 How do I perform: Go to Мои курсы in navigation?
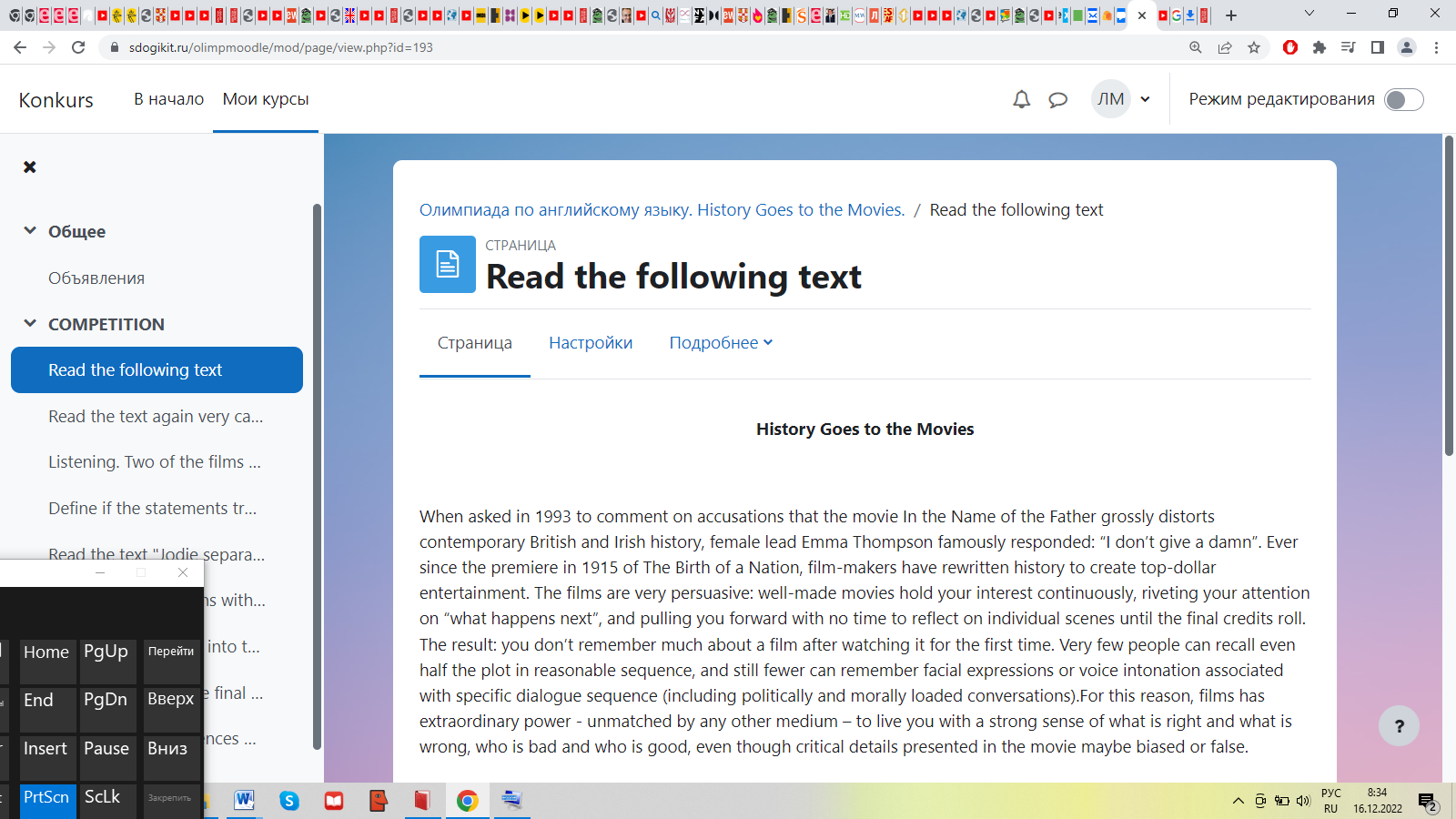click(x=266, y=99)
